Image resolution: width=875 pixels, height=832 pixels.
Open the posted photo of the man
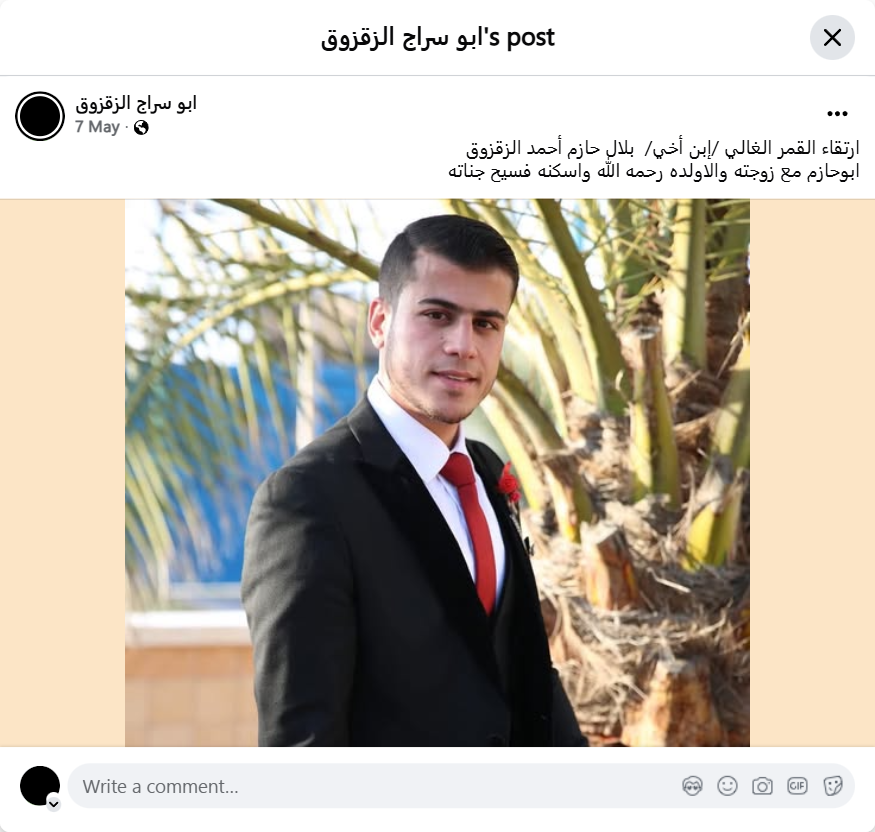(437, 473)
